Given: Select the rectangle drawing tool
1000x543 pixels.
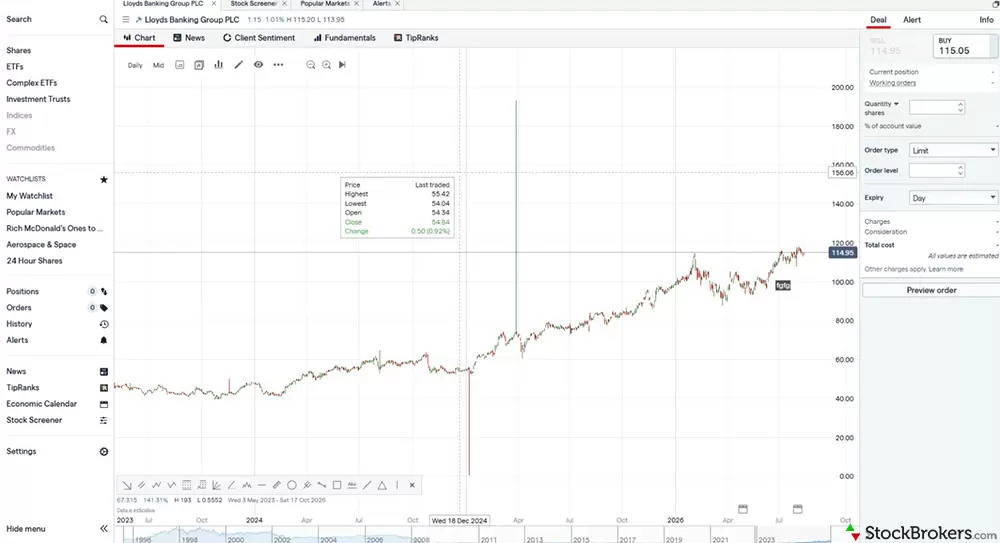Looking at the screenshot, I should [x=337, y=485].
